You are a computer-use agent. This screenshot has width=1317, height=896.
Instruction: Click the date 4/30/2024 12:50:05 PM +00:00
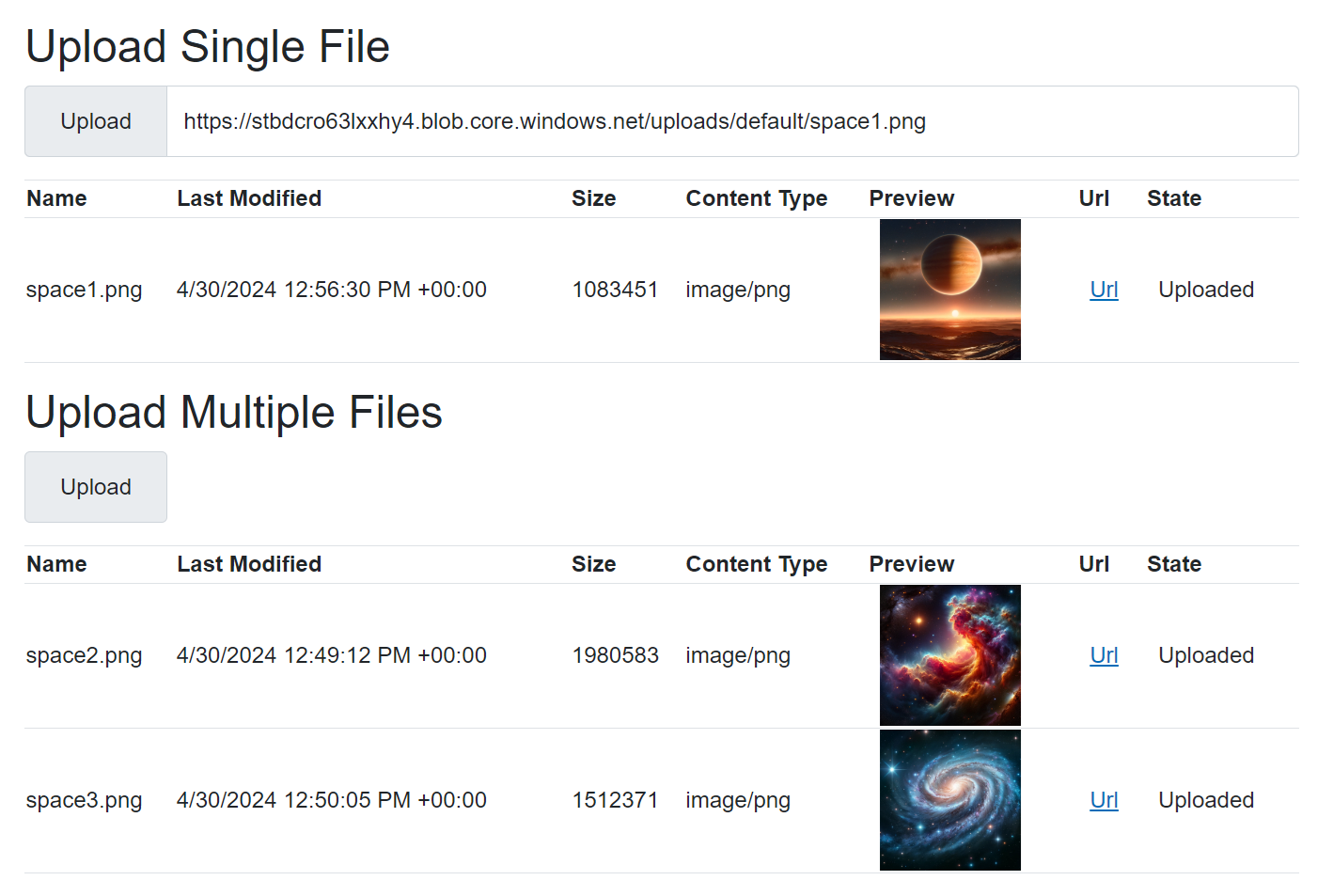click(x=332, y=800)
